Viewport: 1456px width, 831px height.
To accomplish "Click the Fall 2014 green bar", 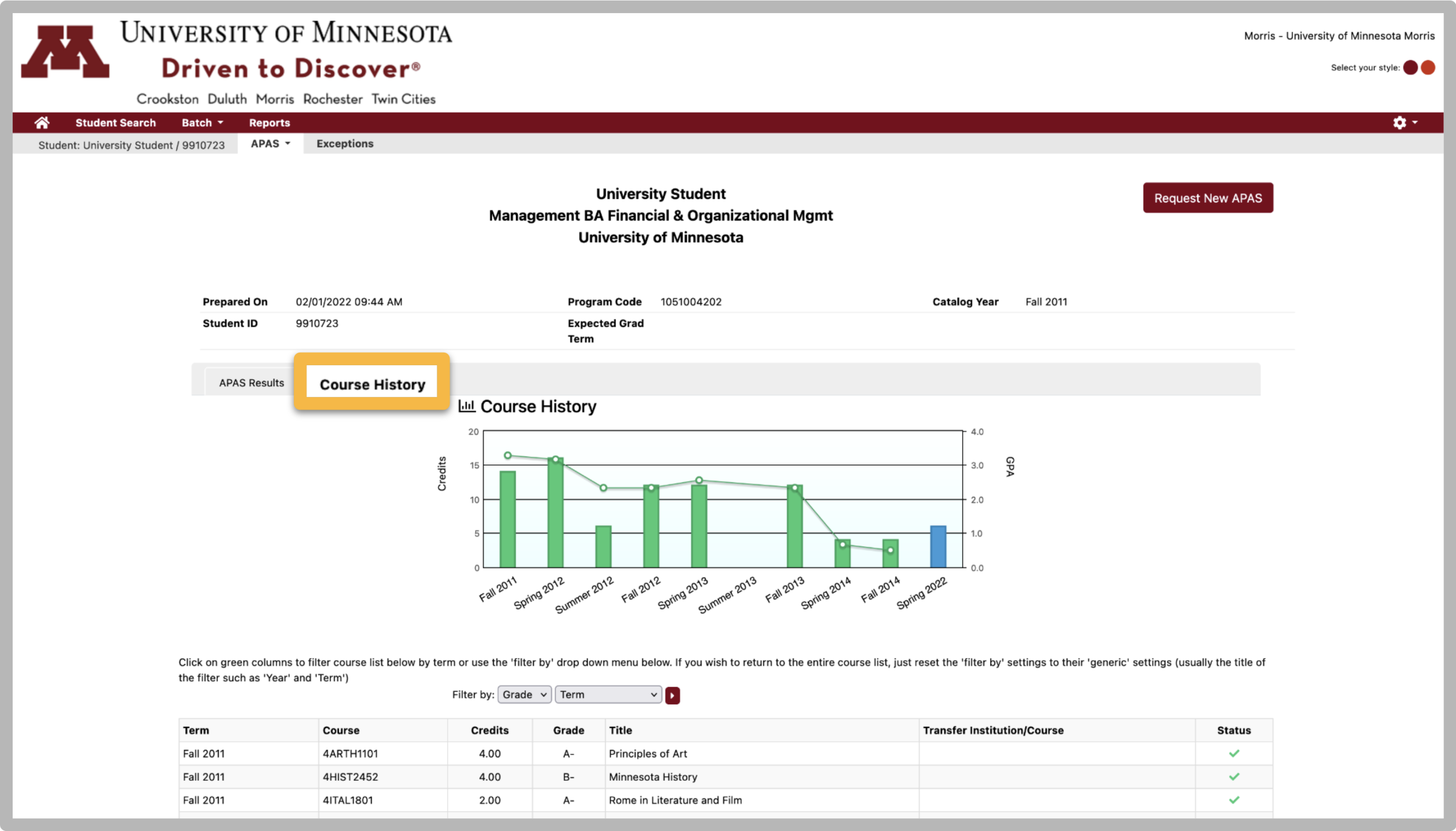I will 891,554.
